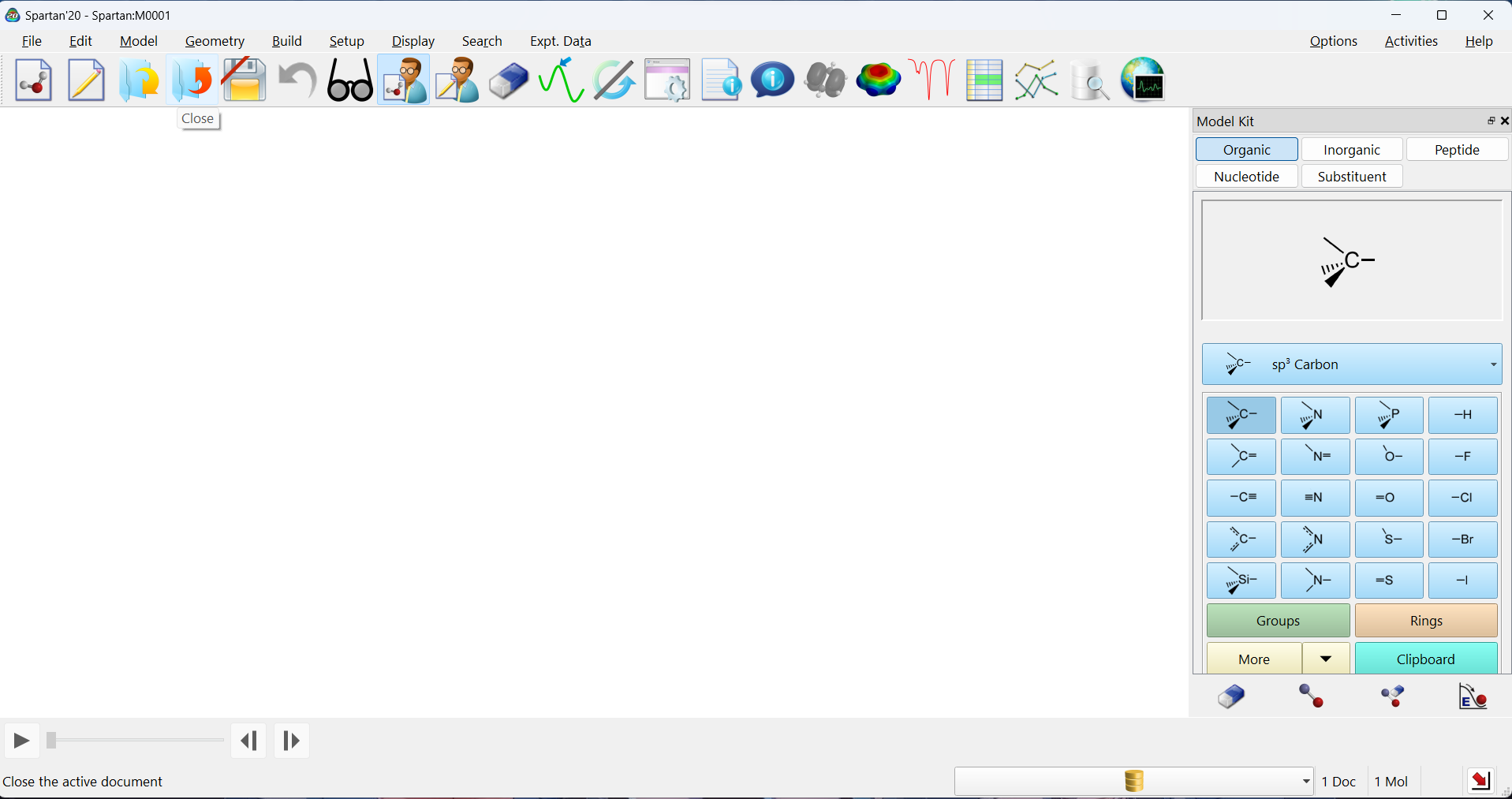
Task: Click the green Make Bond toolbar icon
Action: [562, 80]
